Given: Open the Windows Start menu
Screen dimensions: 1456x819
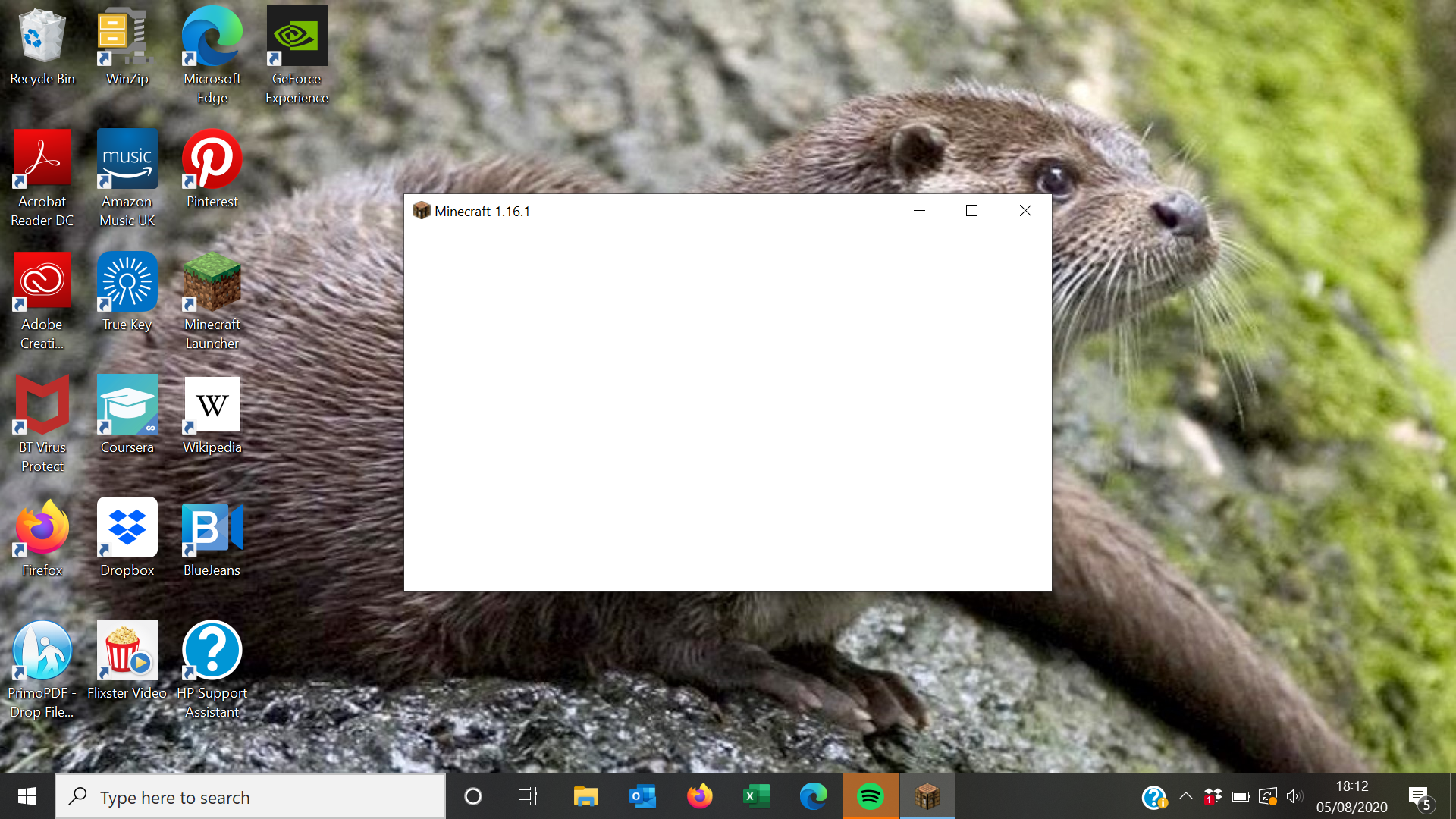Looking at the screenshot, I should 27,796.
